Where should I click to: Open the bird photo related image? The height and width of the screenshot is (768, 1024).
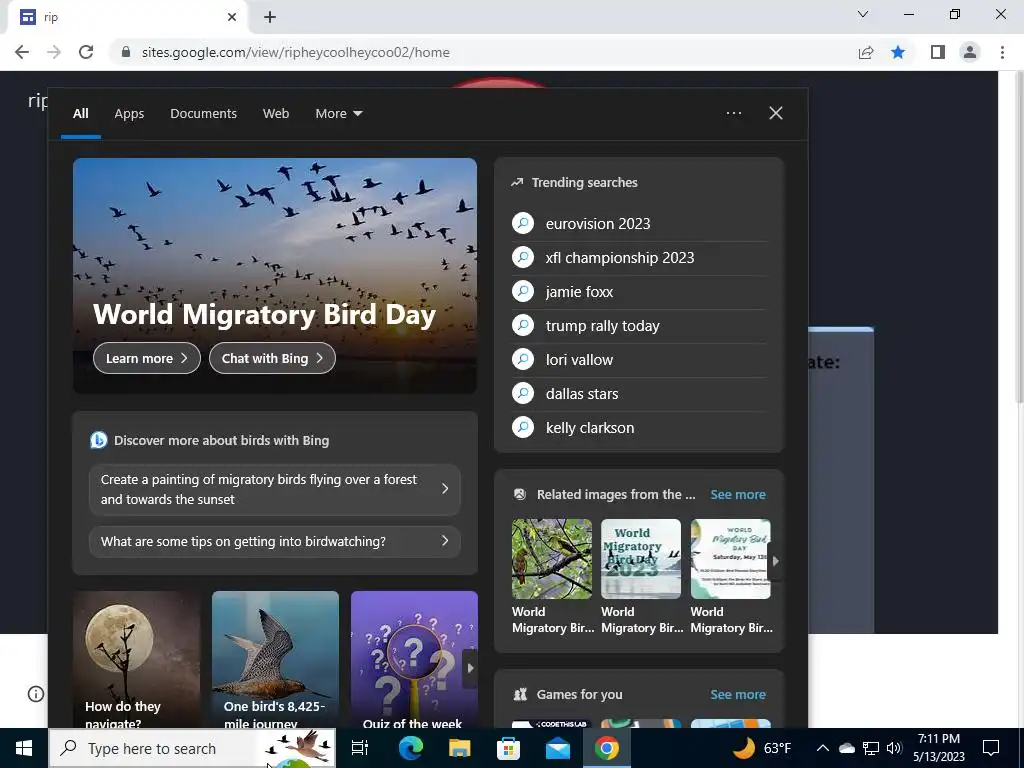point(552,559)
